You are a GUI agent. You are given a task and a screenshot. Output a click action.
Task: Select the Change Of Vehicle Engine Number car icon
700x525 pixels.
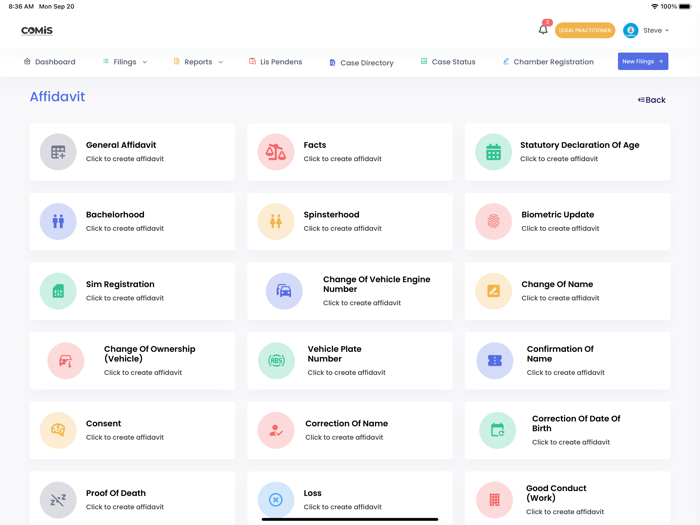(284, 291)
